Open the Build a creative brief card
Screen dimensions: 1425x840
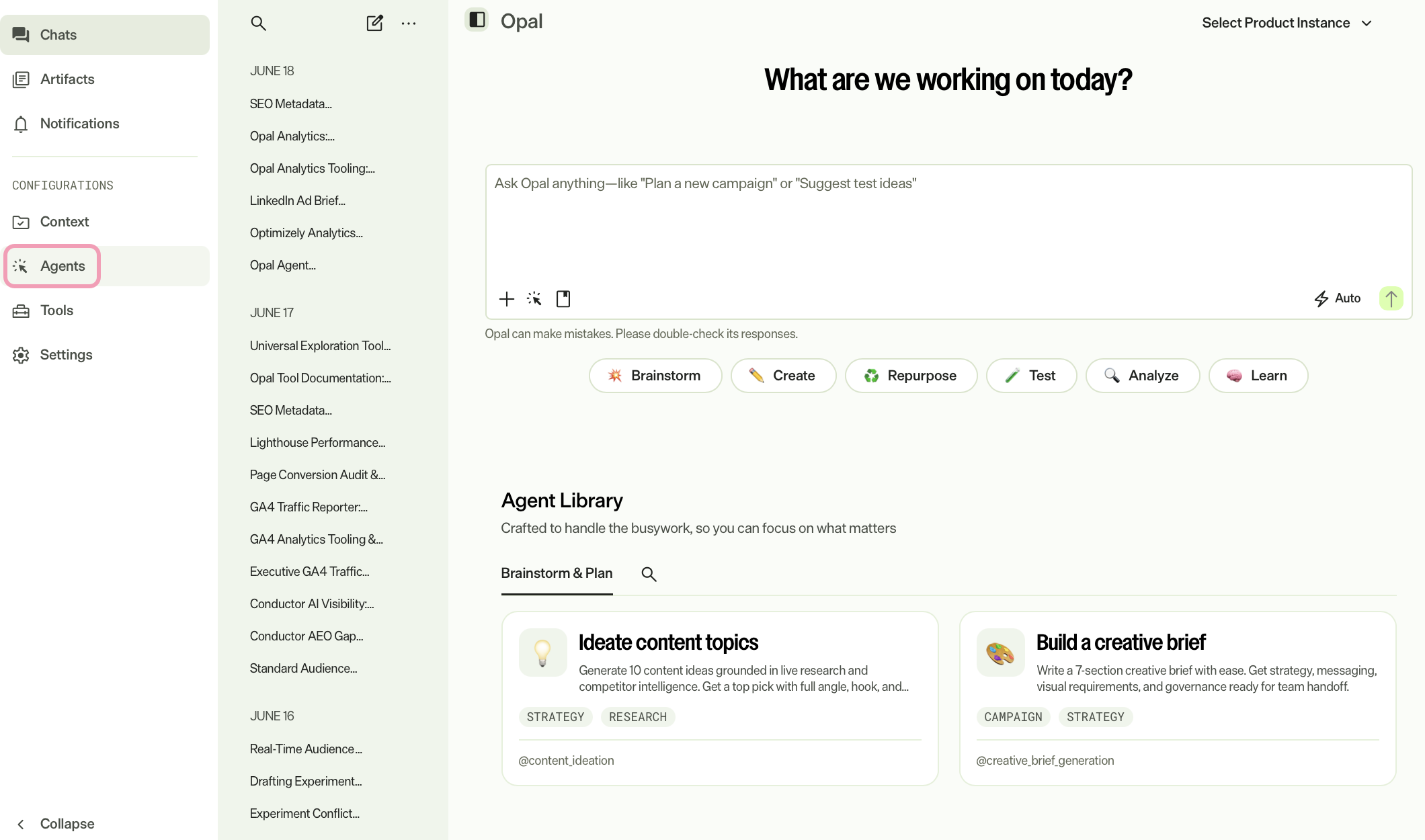1178,698
